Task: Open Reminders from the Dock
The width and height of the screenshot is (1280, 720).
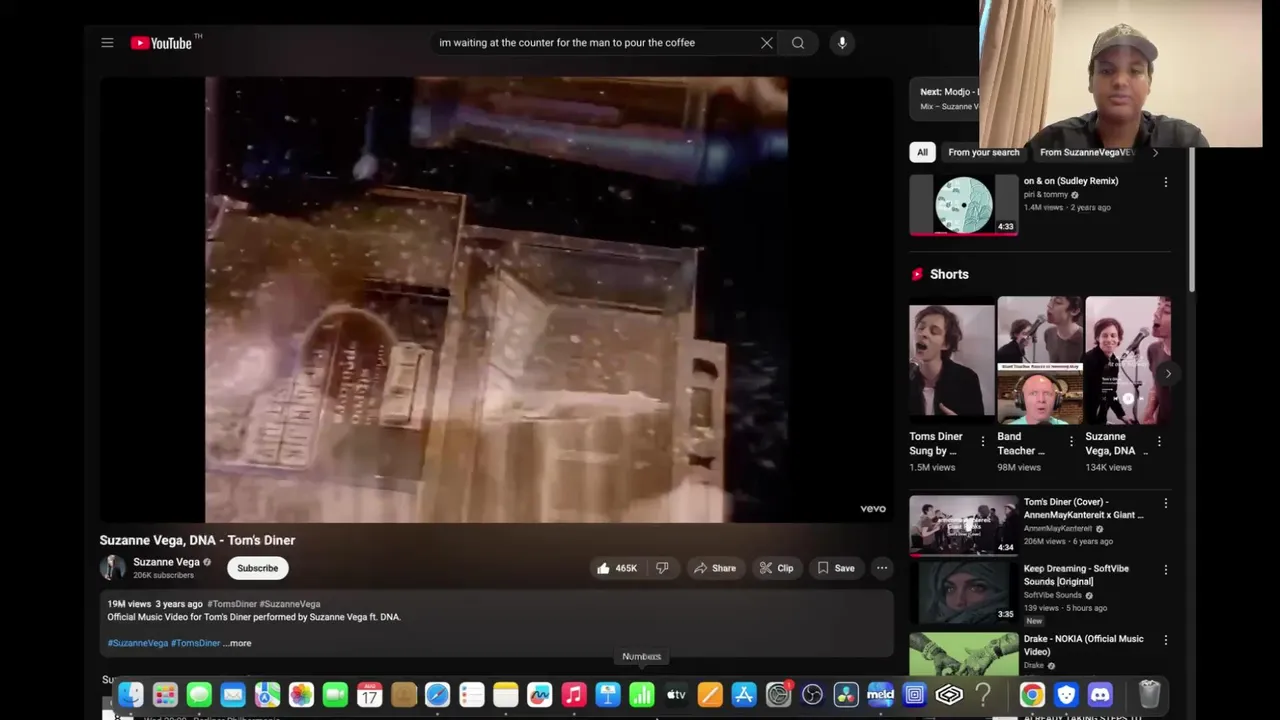Action: coord(471,694)
